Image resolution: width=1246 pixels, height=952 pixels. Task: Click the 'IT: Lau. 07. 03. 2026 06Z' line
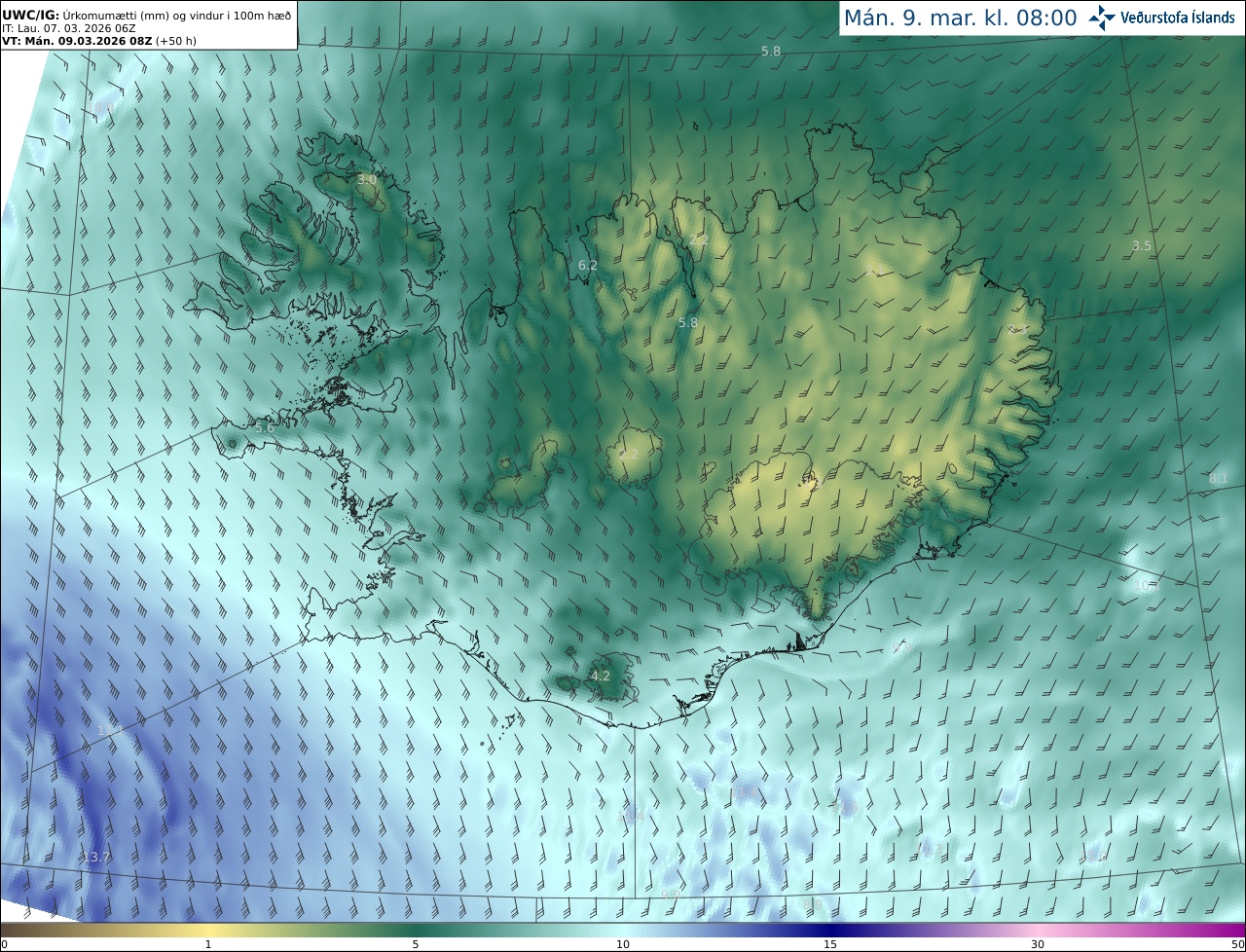click(x=68, y=28)
